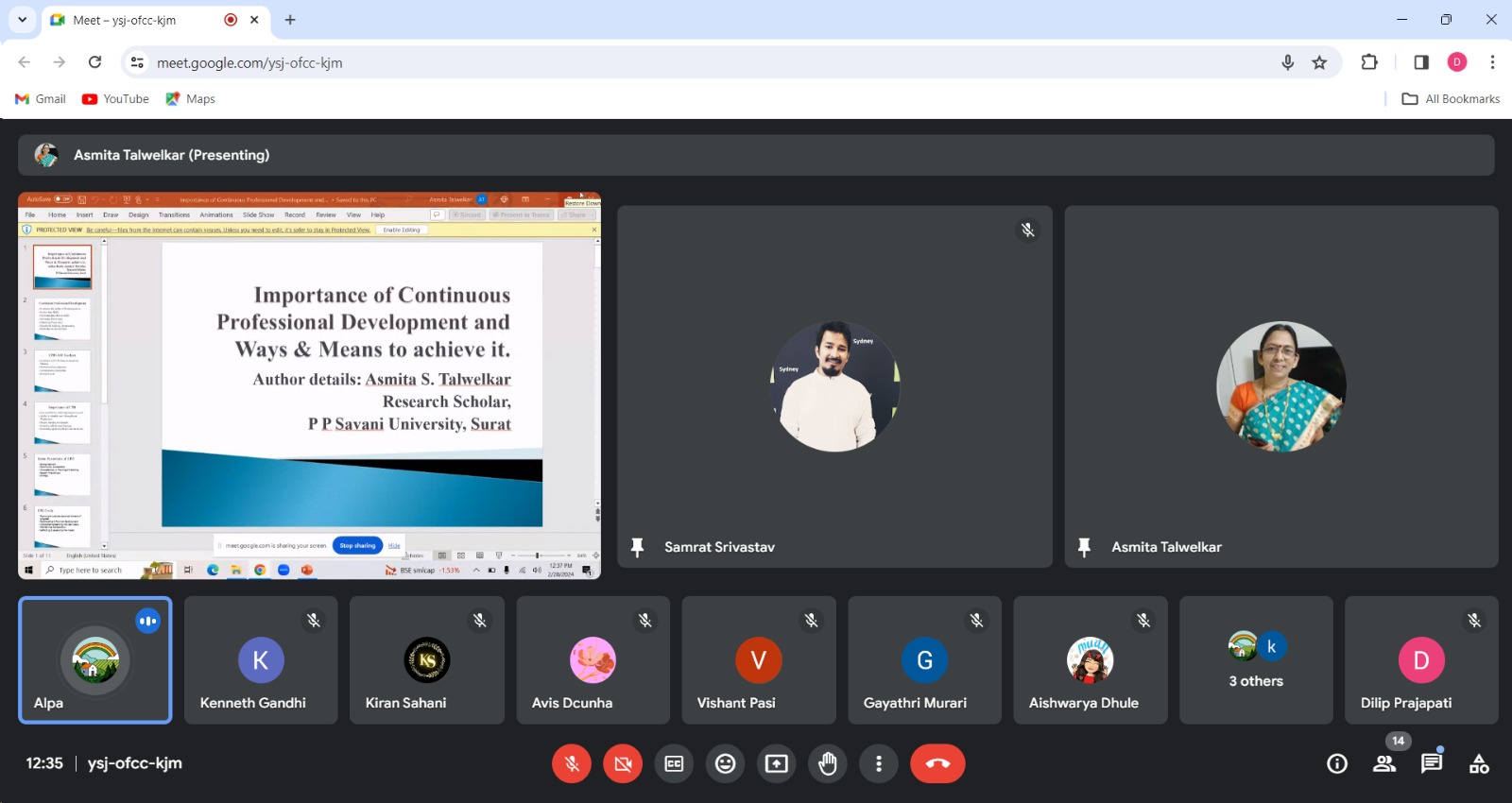Raise your hand
Image resolution: width=1512 pixels, height=803 pixels.
[x=828, y=763]
